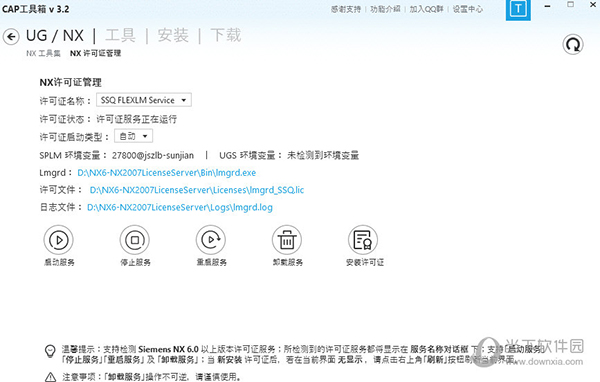Maximize the CAP工具箱 window
This screenshot has width=600, height=382.
coord(571,4)
